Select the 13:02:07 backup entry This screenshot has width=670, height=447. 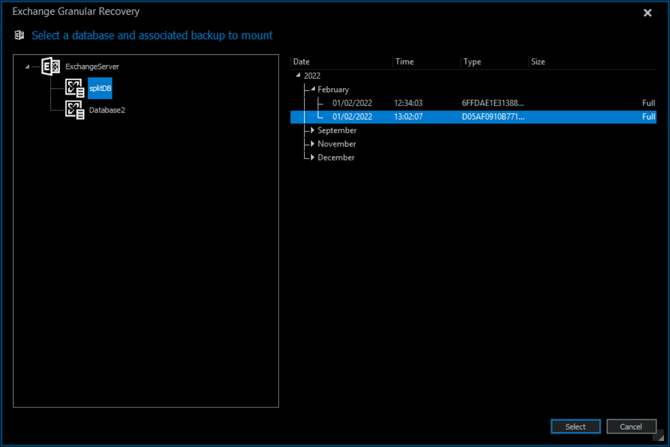click(407, 117)
